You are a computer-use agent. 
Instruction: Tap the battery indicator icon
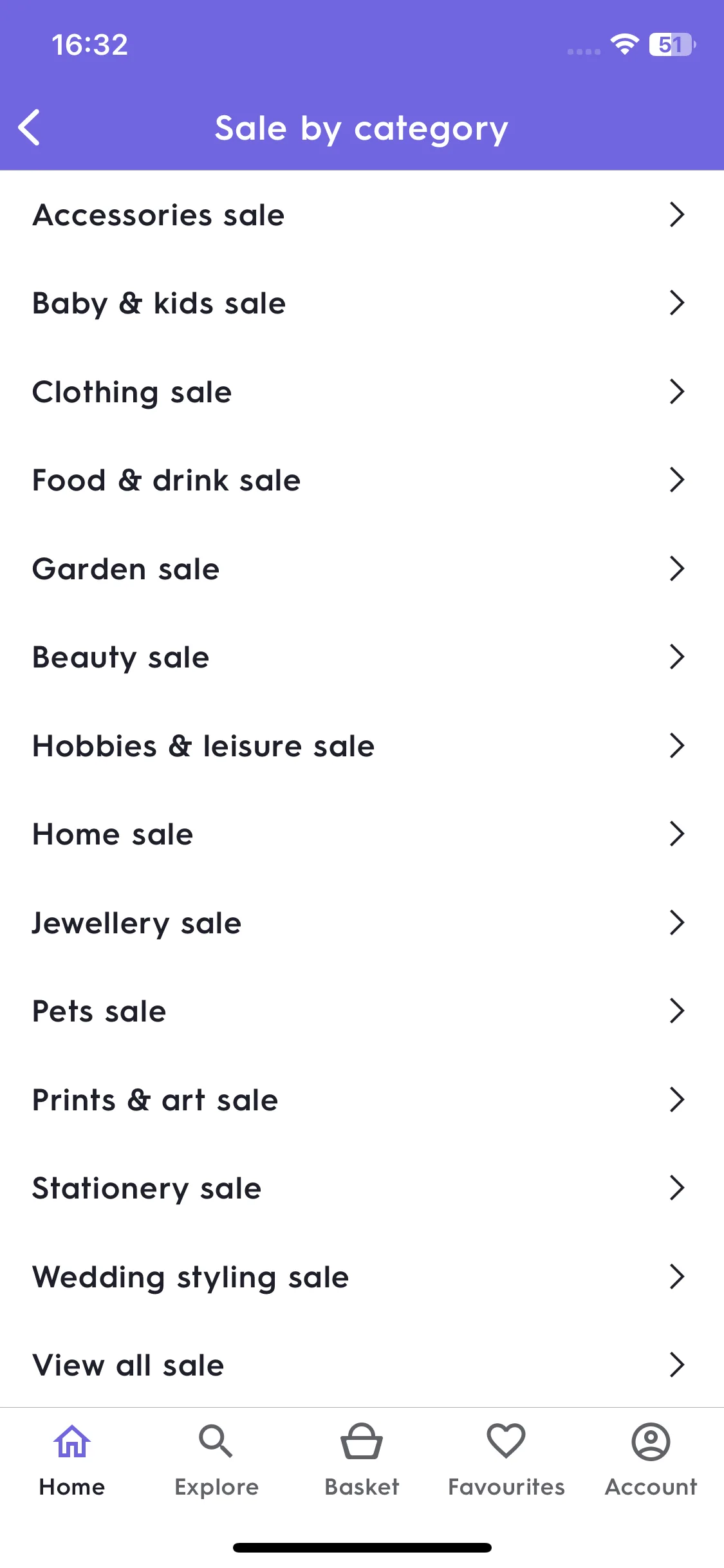pyautogui.click(x=673, y=44)
